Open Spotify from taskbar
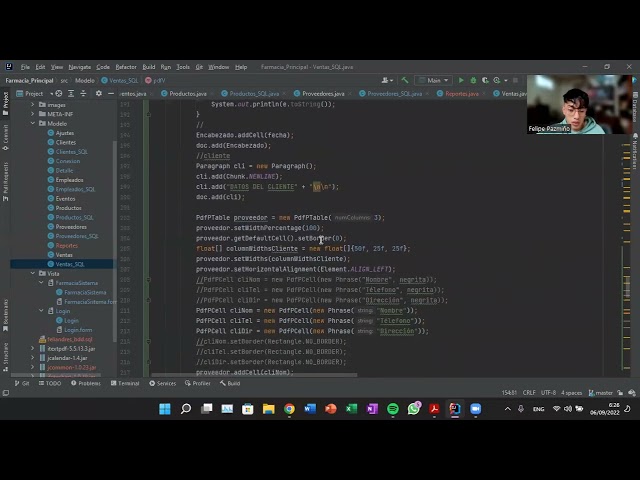Screen dimensions: 640x480 click(393, 409)
